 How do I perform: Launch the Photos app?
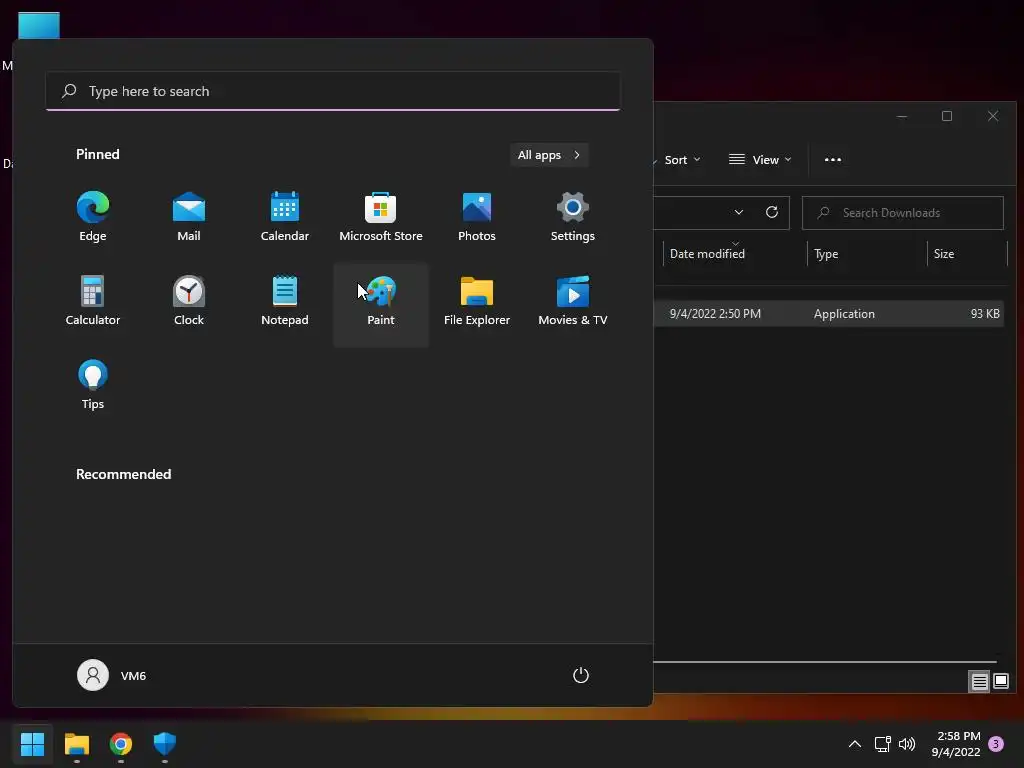coord(477,217)
